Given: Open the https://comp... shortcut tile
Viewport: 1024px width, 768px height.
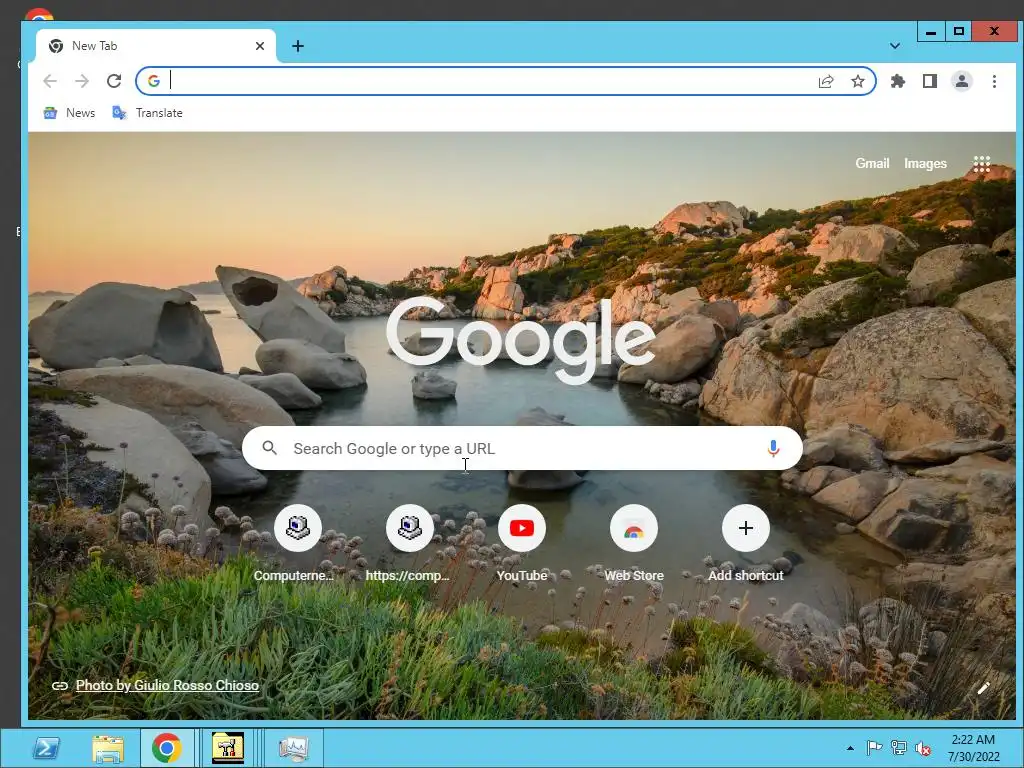Looking at the screenshot, I should [409, 543].
